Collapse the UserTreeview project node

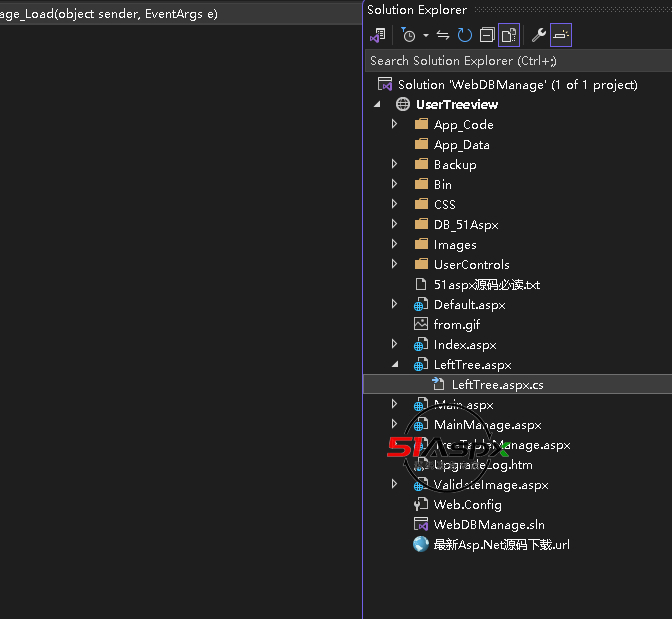(x=377, y=105)
